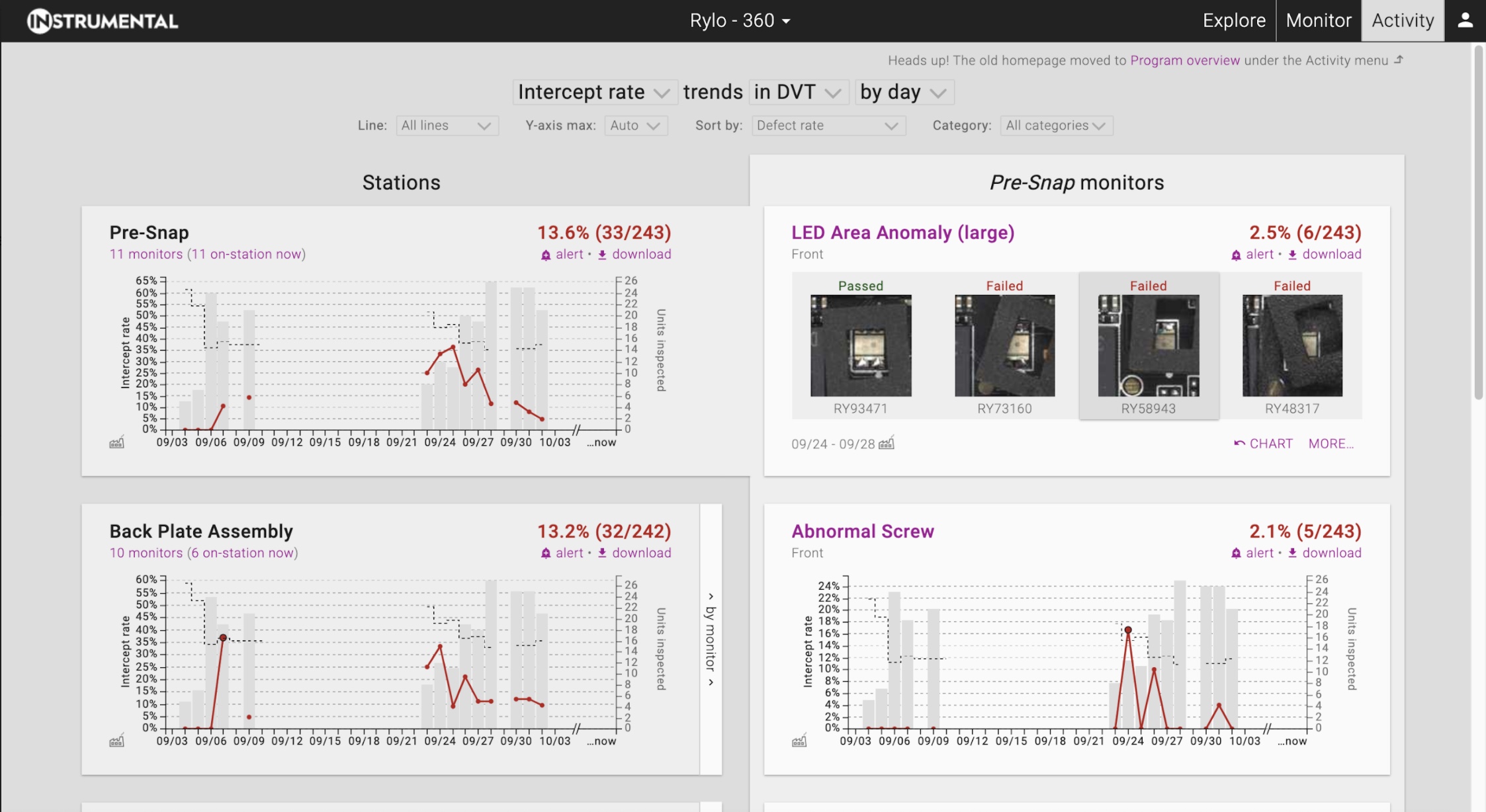The image size is (1486, 812).
Task: Click the Instrumental logo
Action: (103, 21)
